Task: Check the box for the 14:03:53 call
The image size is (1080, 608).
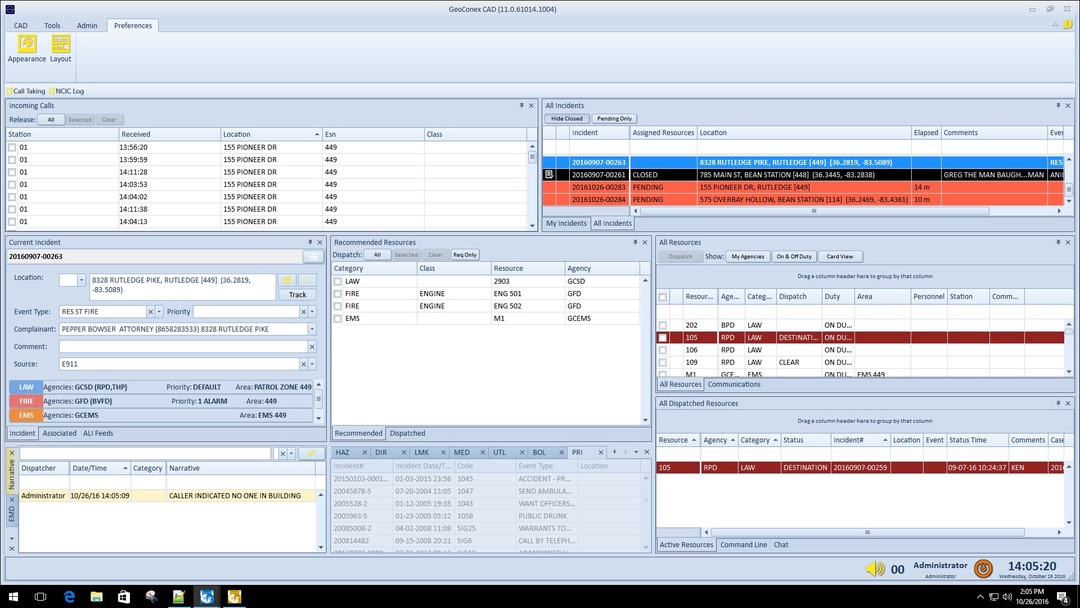Action: [12, 185]
